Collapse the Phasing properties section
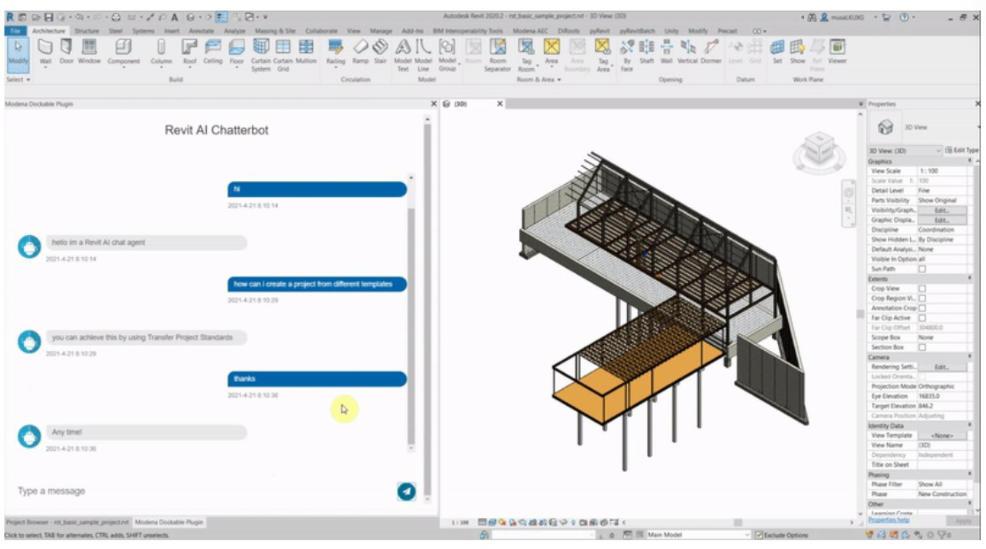 pyautogui.click(x=969, y=475)
